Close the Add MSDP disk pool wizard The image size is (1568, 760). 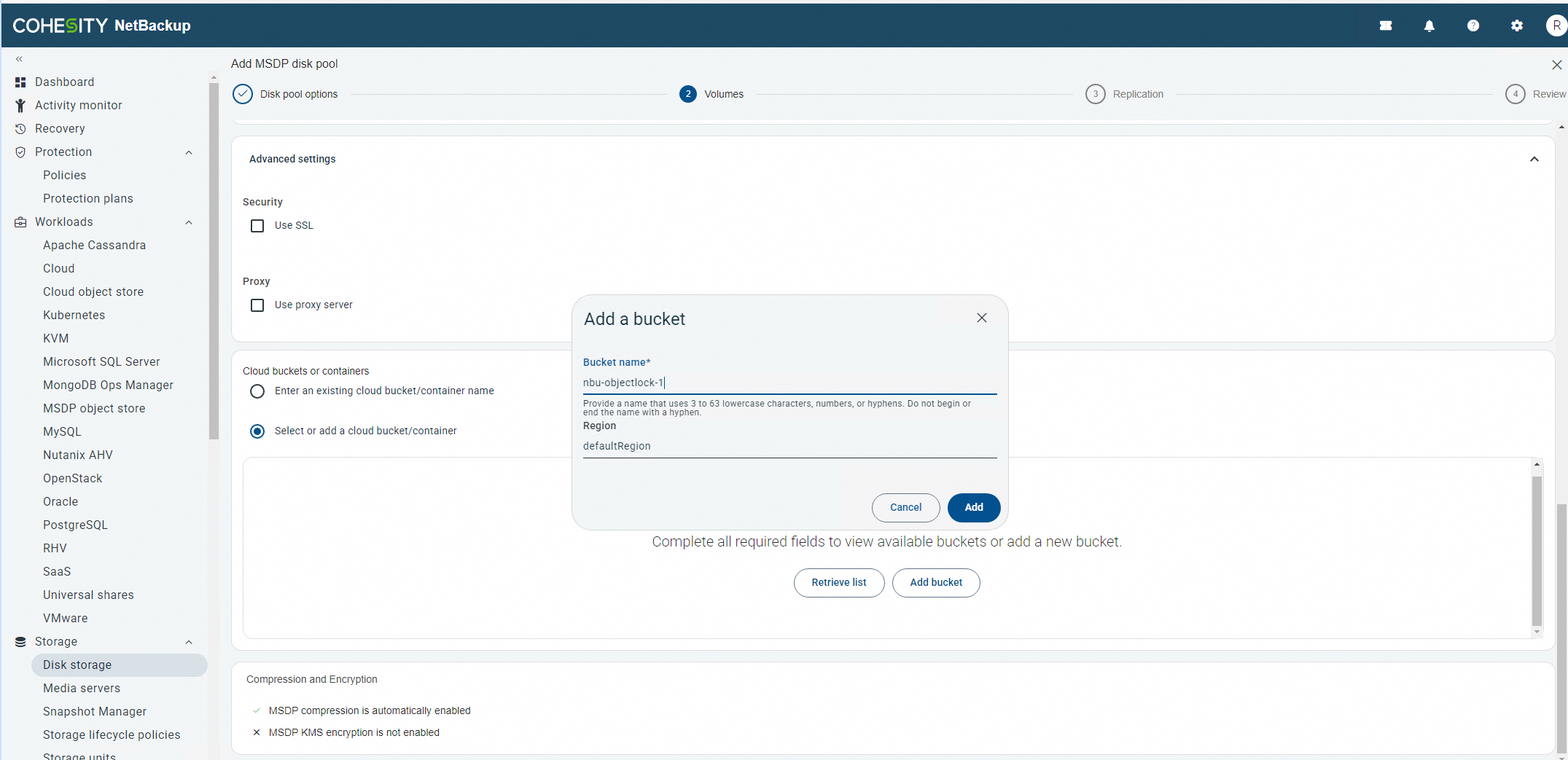(x=1556, y=65)
